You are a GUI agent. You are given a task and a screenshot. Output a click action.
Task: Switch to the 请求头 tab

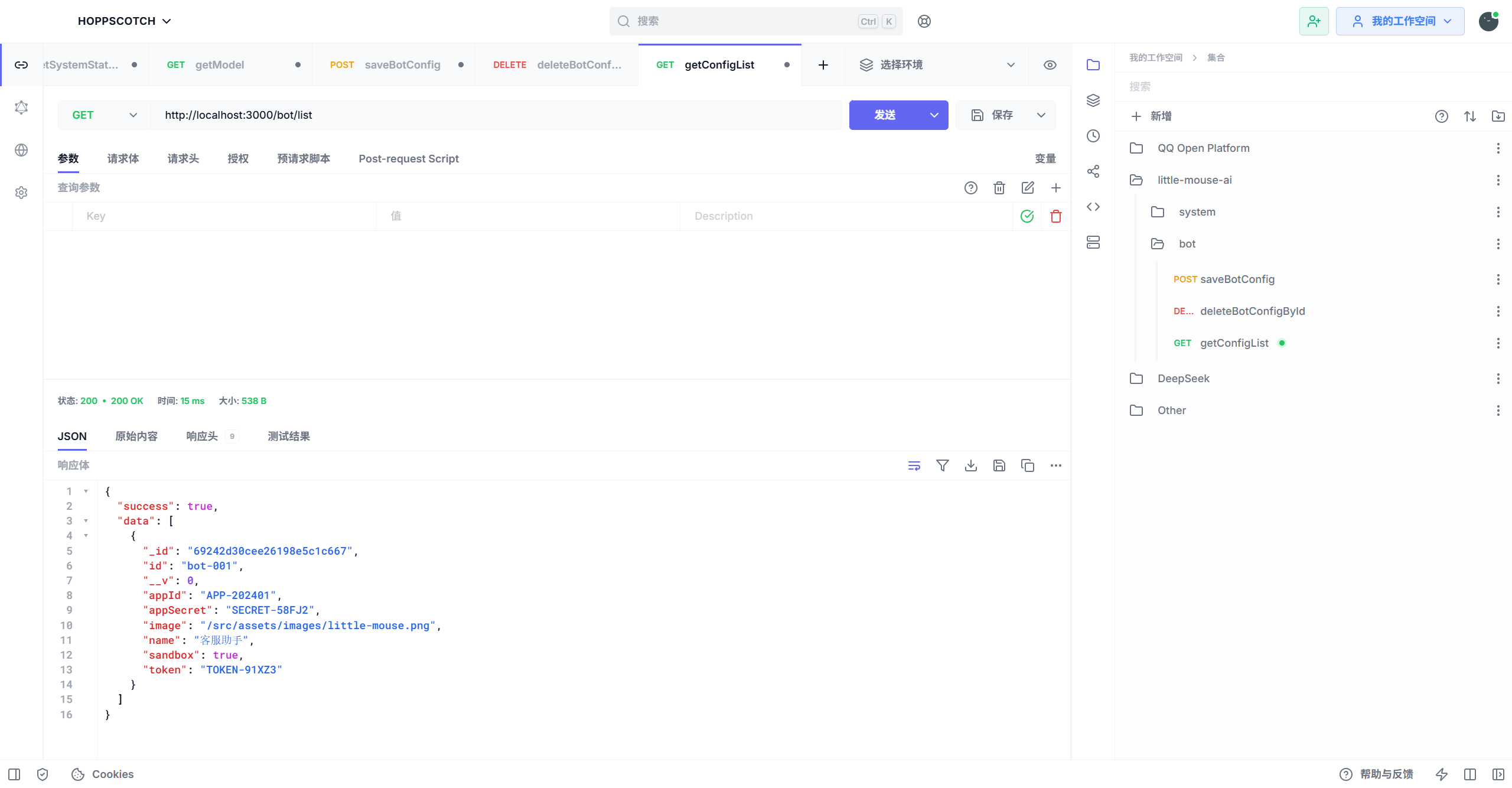183,159
